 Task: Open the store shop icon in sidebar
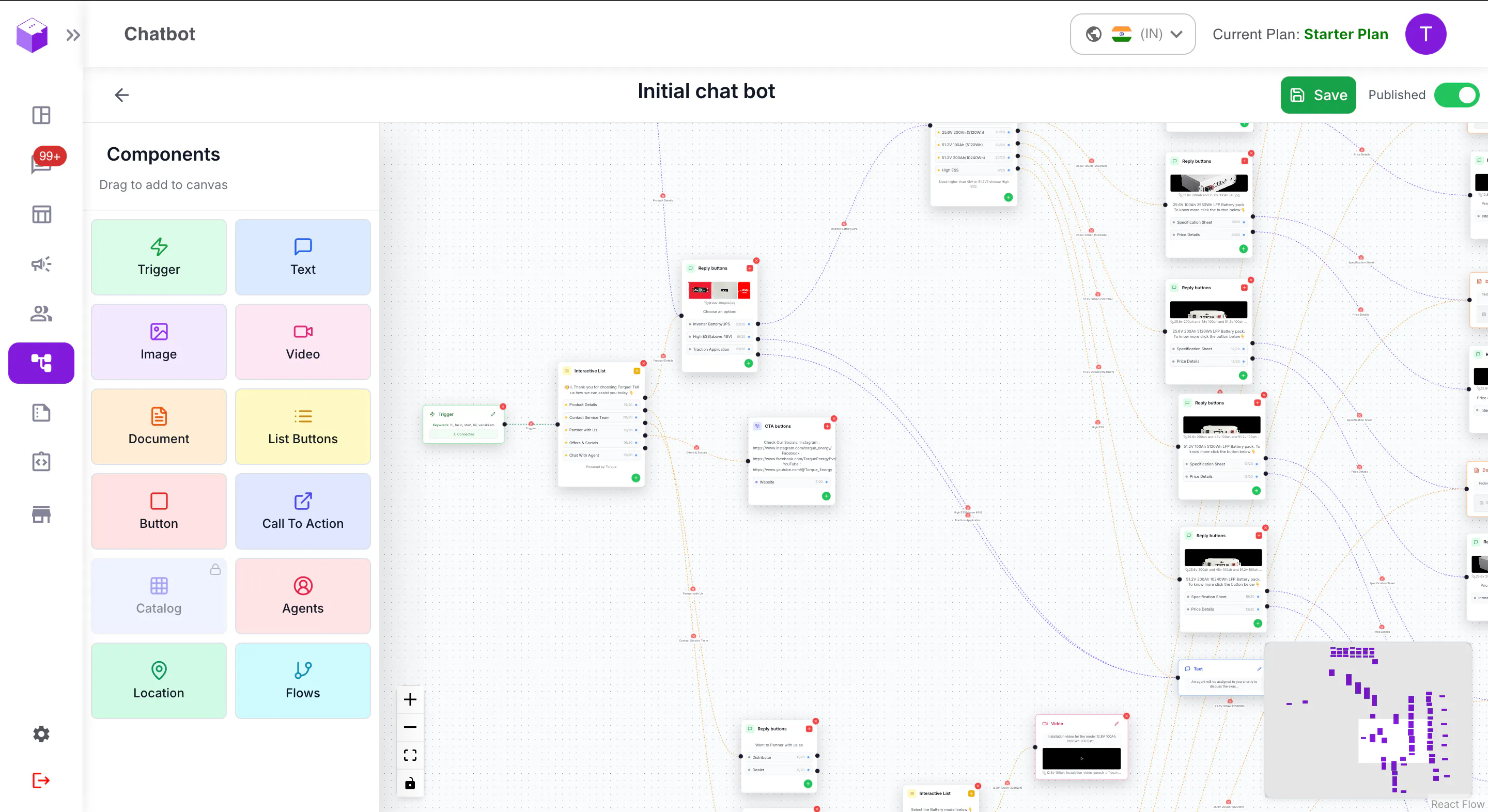tap(41, 514)
